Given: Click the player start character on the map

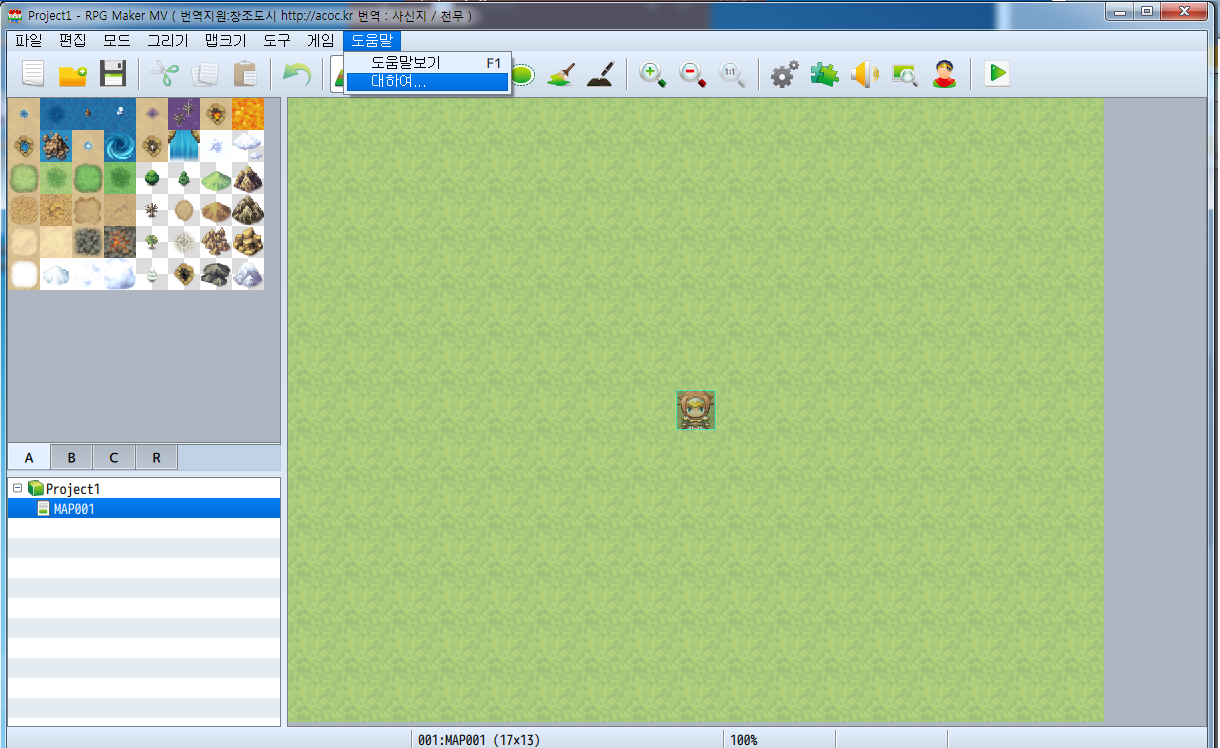Looking at the screenshot, I should [696, 410].
